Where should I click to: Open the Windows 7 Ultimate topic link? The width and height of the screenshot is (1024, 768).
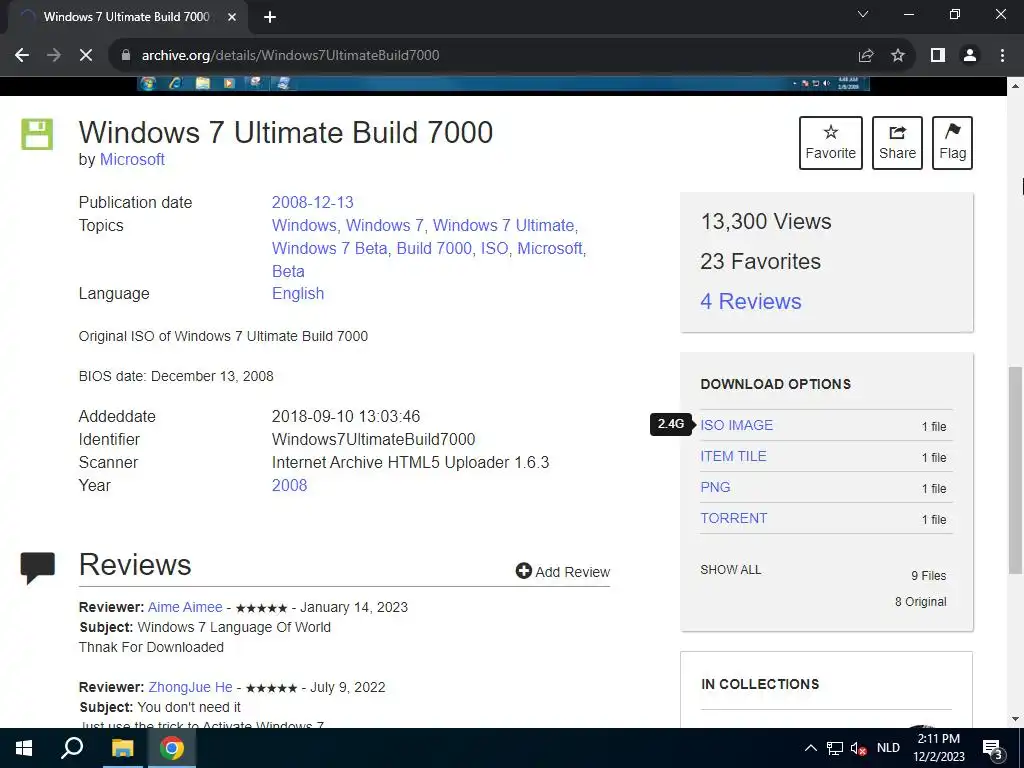(x=504, y=225)
